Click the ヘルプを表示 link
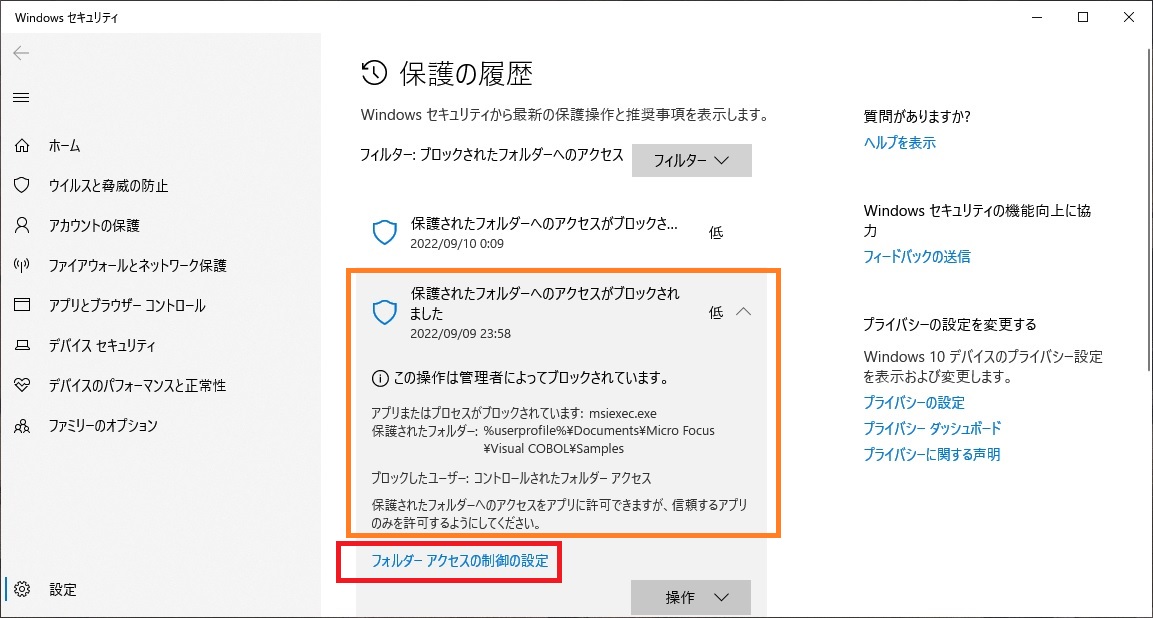The width and height of the screenshot is (1153, 618). 899,143
